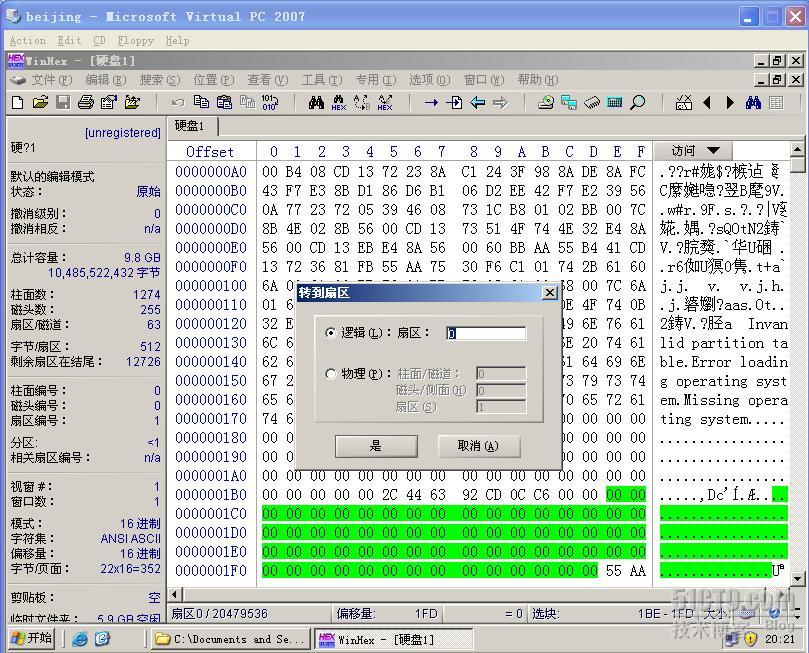Image resolution: width=809 pixels, height=653 pixels.
Task: Click the 22x16=352 value
Action: pos(130,568)
